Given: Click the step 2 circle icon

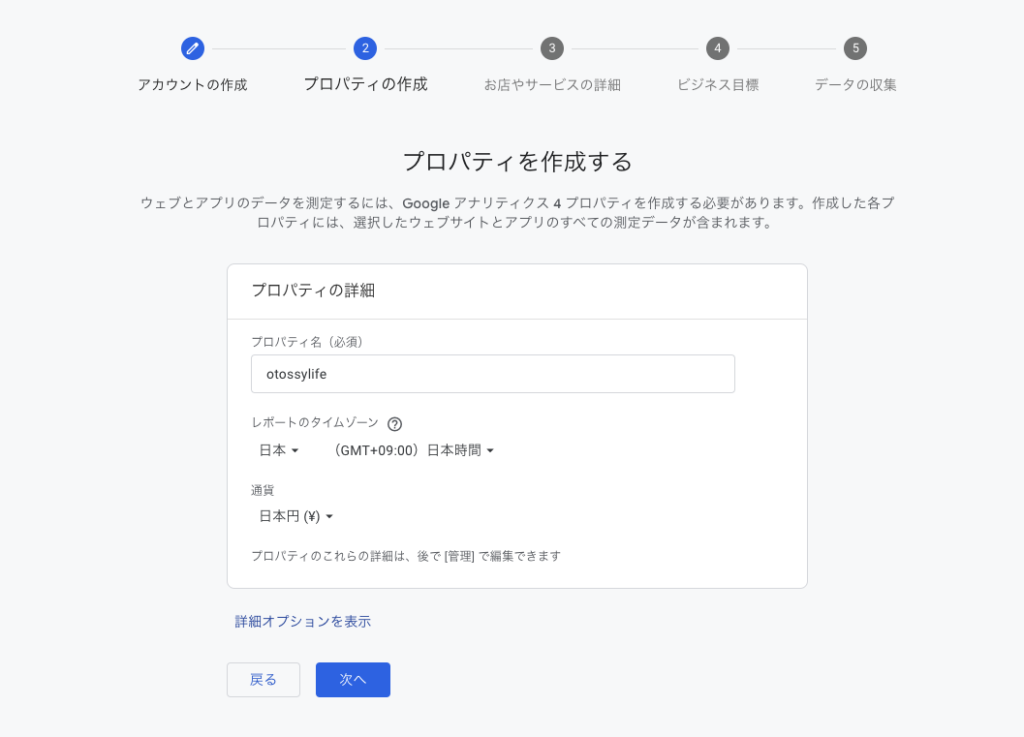Looking at the screenshot, I should [x=365, y=48].
